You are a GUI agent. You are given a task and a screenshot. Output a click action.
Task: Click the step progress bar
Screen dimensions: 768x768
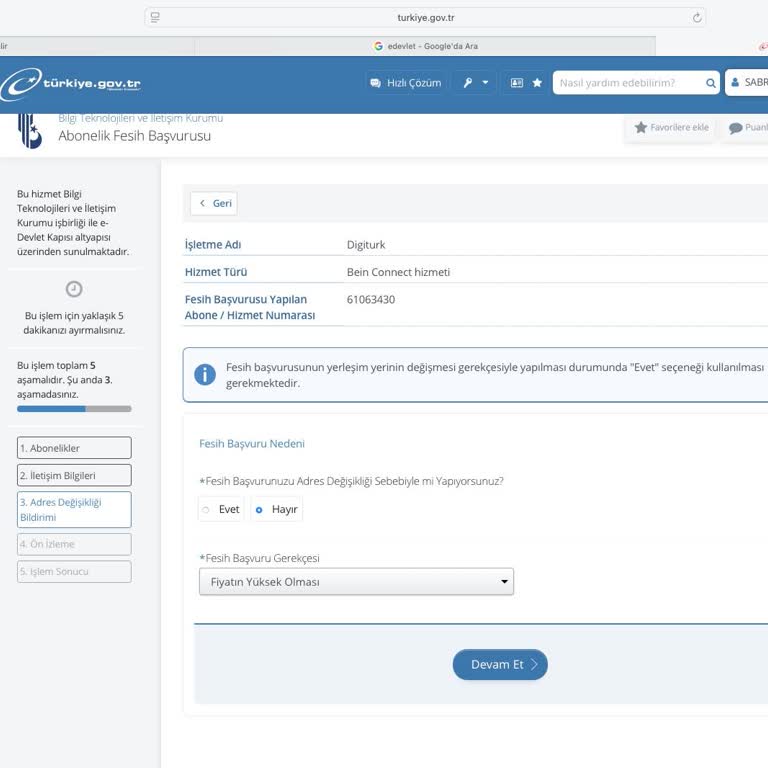(74, 409)
